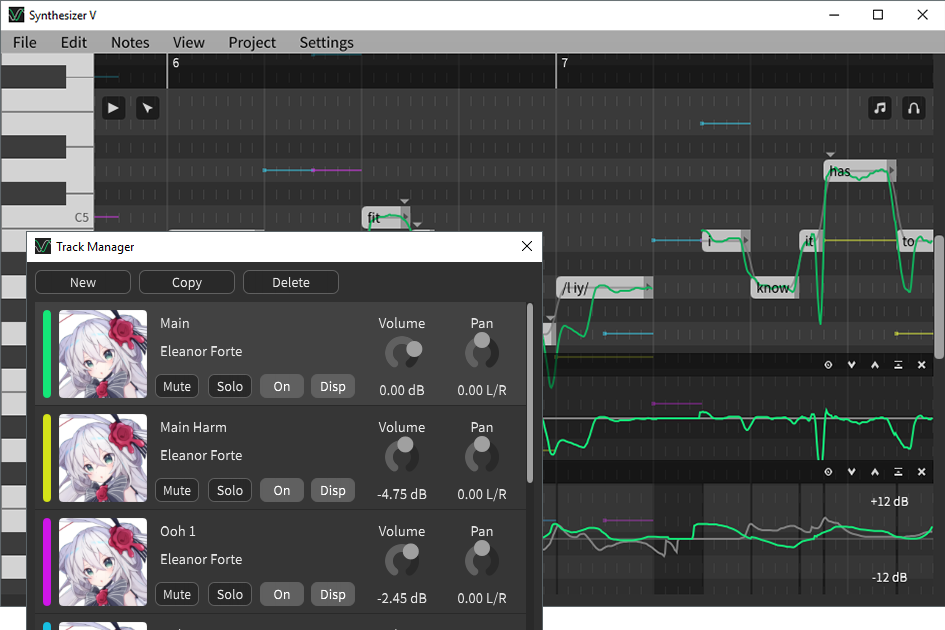The width and height of the screenshot is (945, 630).
Task: Click magenta color swatch of Ooh 1 track
Action: point(47,562)
